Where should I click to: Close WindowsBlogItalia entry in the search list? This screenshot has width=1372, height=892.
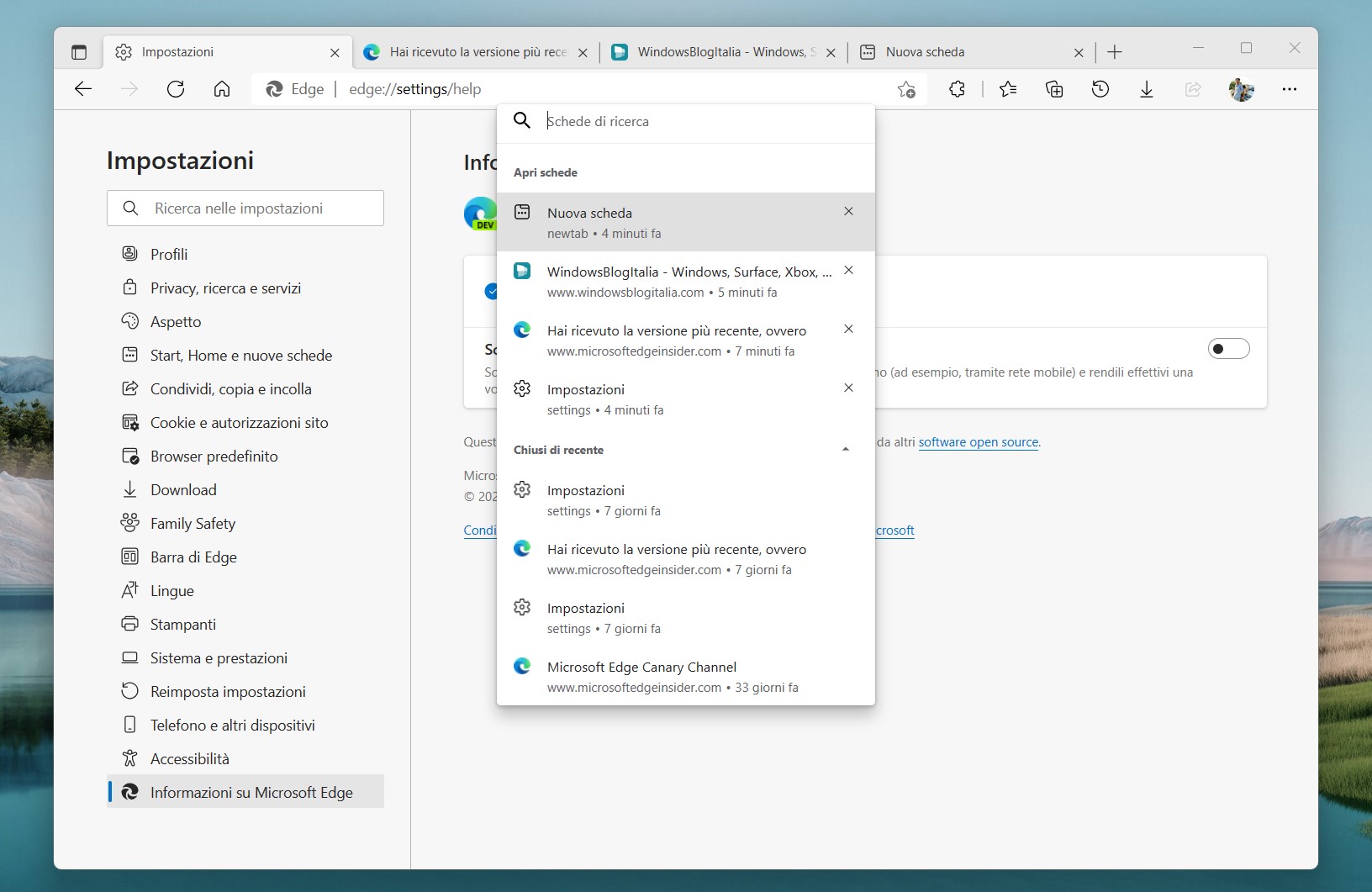click(x=848, y=271)
